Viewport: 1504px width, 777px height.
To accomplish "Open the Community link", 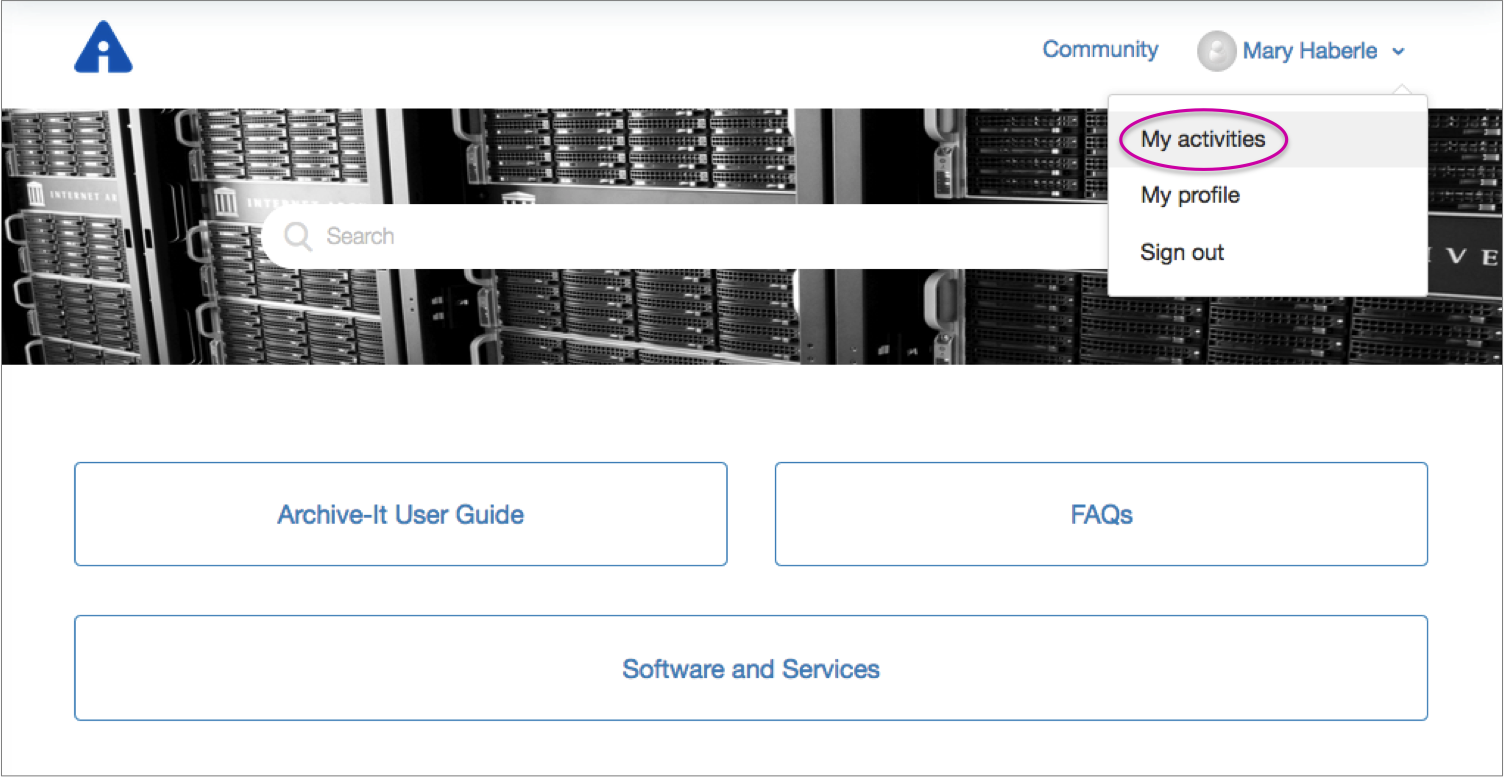I will click(1100, 50).
